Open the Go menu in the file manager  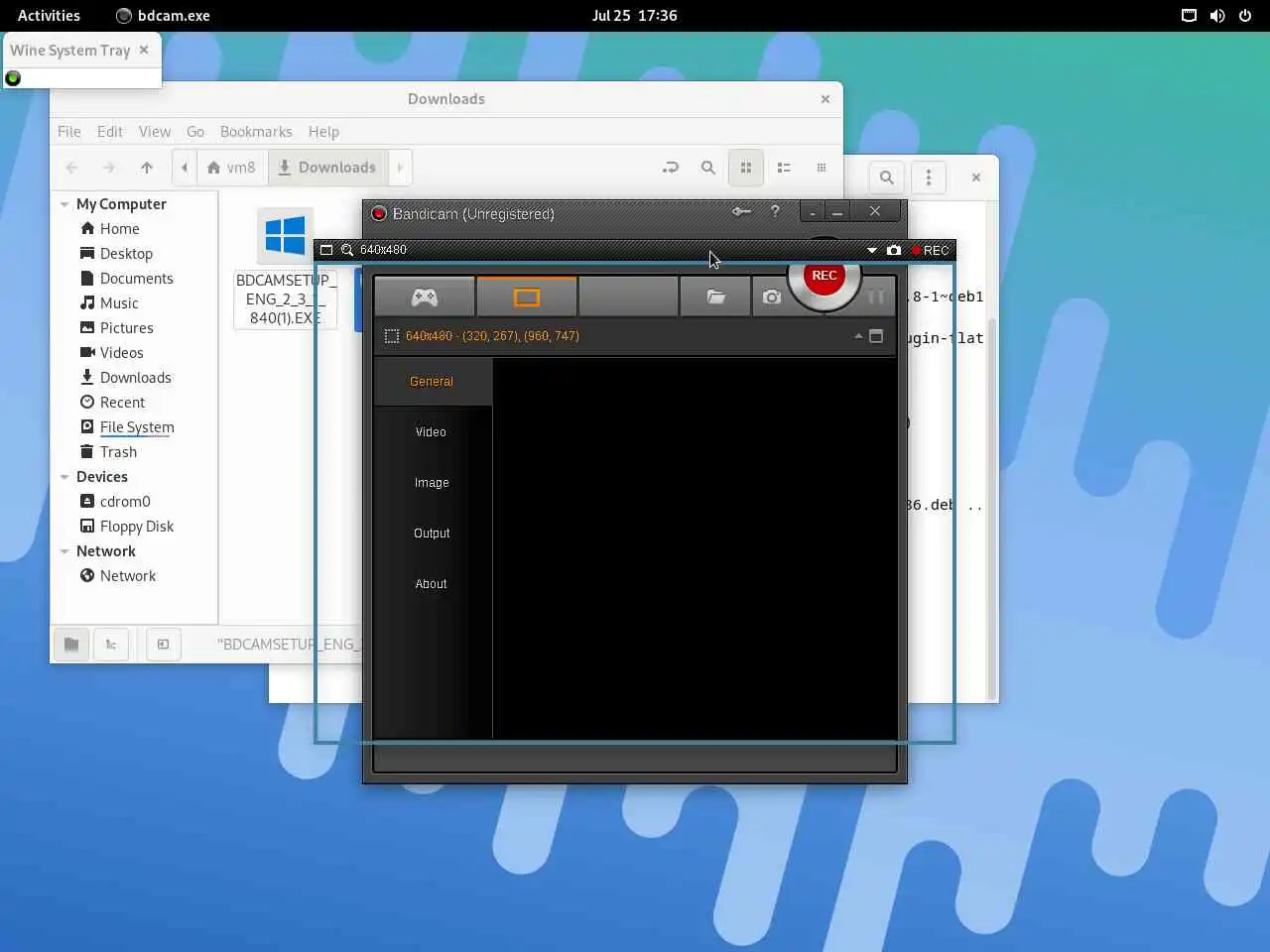[195, 132]
